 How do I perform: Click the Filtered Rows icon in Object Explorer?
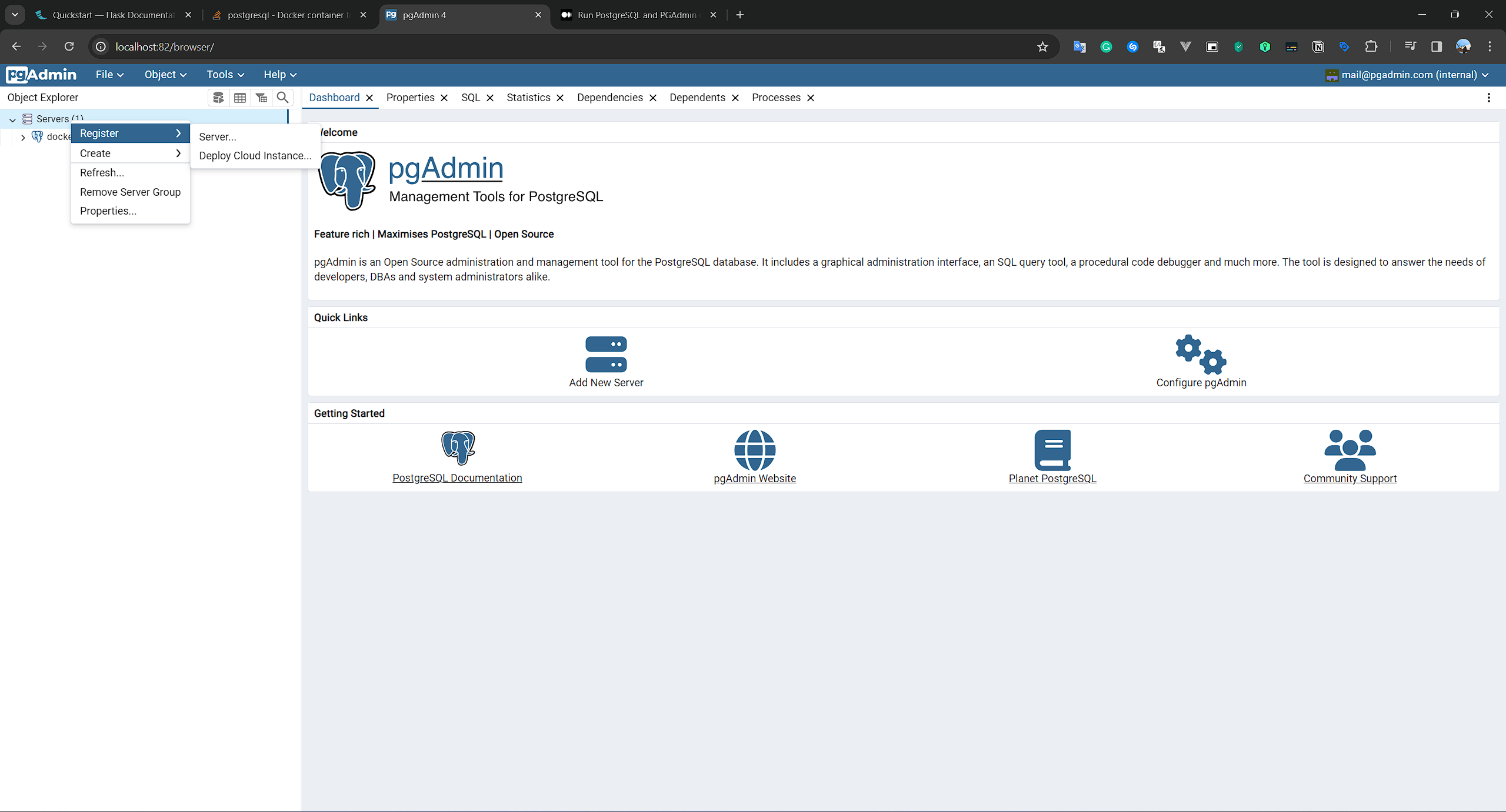(x=262, y=98)
